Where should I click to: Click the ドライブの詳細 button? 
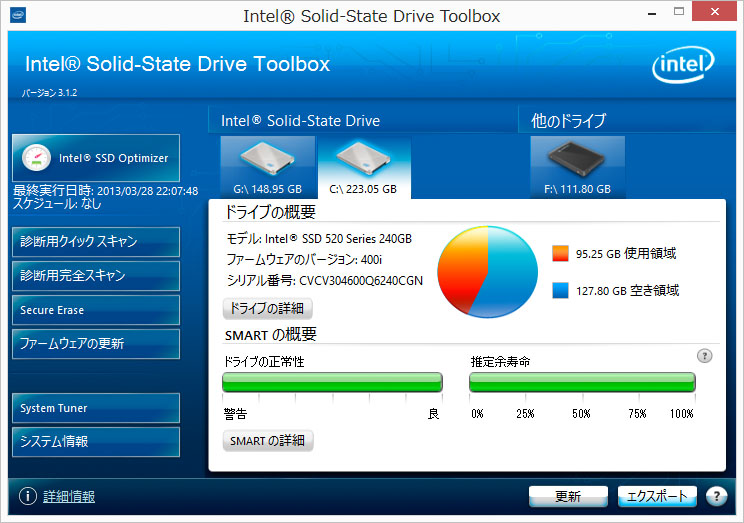pyautogui.click(x=268, y=308)
